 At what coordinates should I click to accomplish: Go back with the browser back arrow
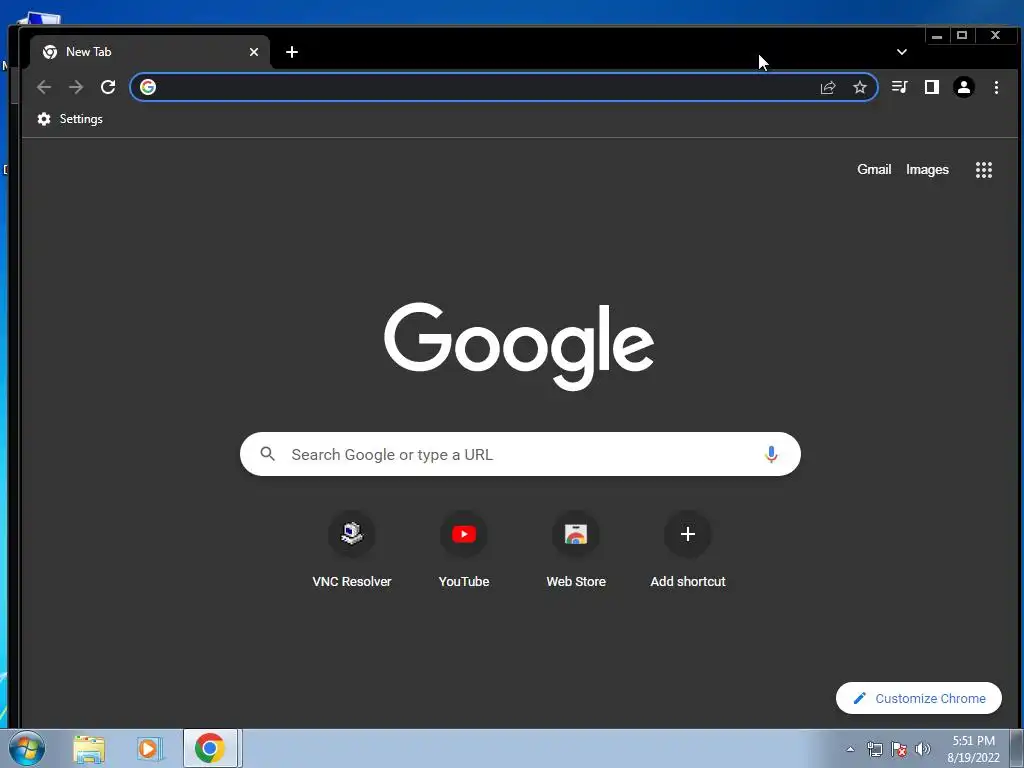point(44,87)
